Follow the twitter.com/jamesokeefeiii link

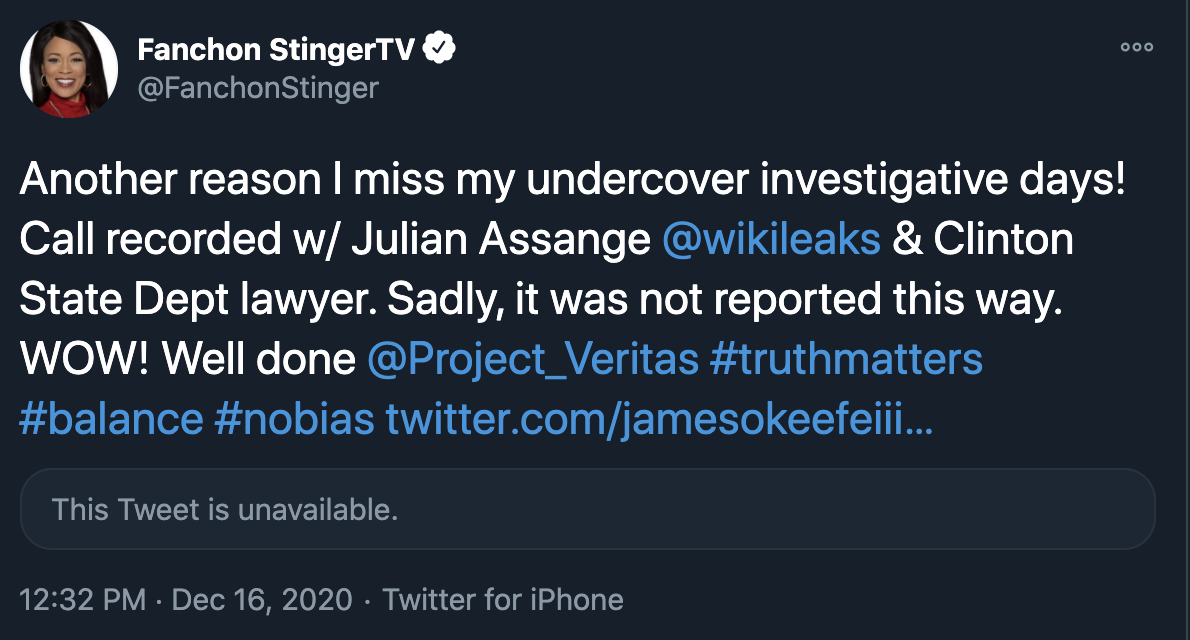point(660,418)
